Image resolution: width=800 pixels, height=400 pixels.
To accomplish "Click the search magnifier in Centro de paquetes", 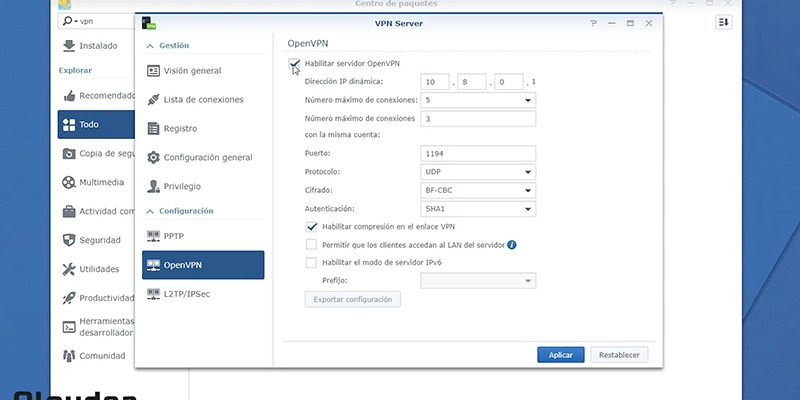I will tap(67, 21).
